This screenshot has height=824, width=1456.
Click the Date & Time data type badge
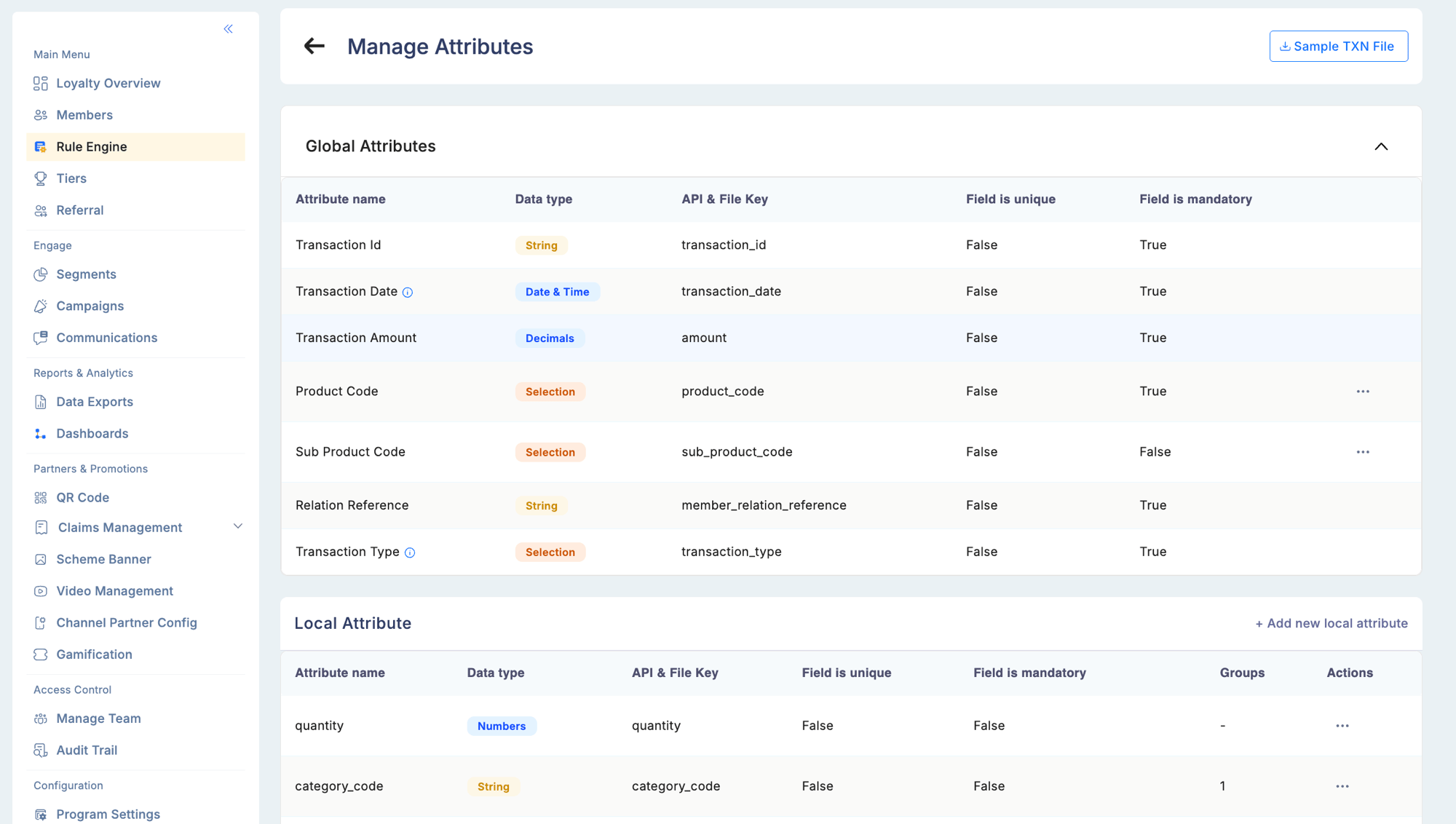(x=558, y=292)
